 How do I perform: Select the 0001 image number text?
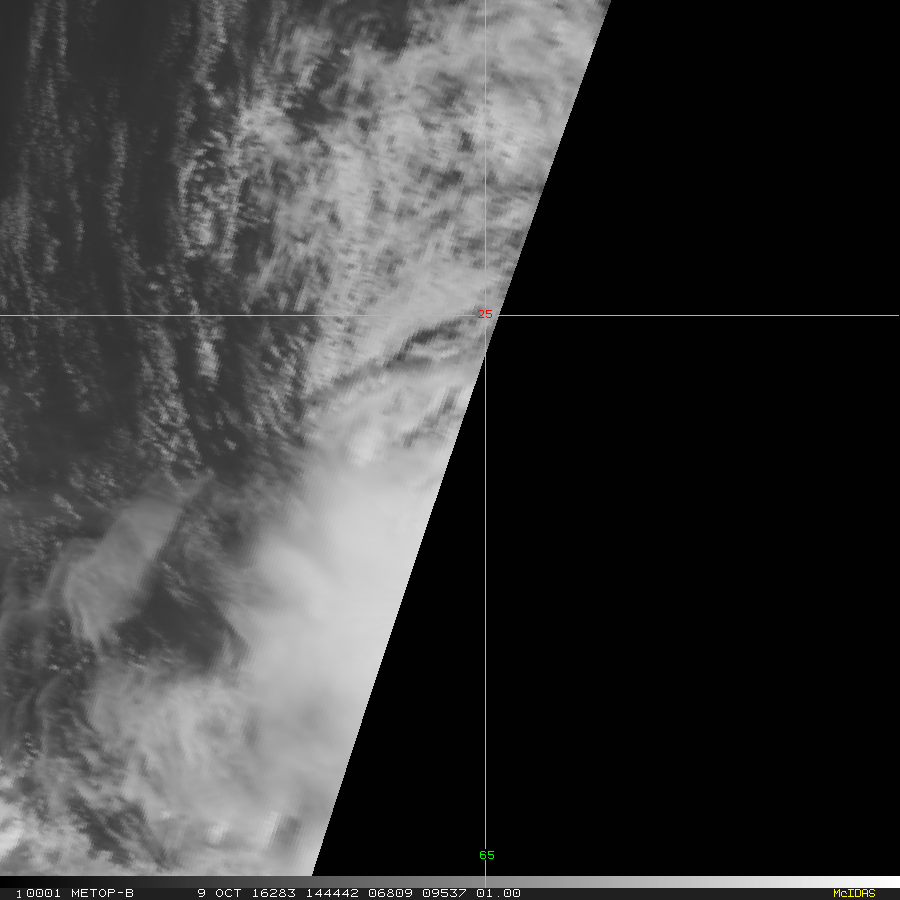tap(43, 893)
